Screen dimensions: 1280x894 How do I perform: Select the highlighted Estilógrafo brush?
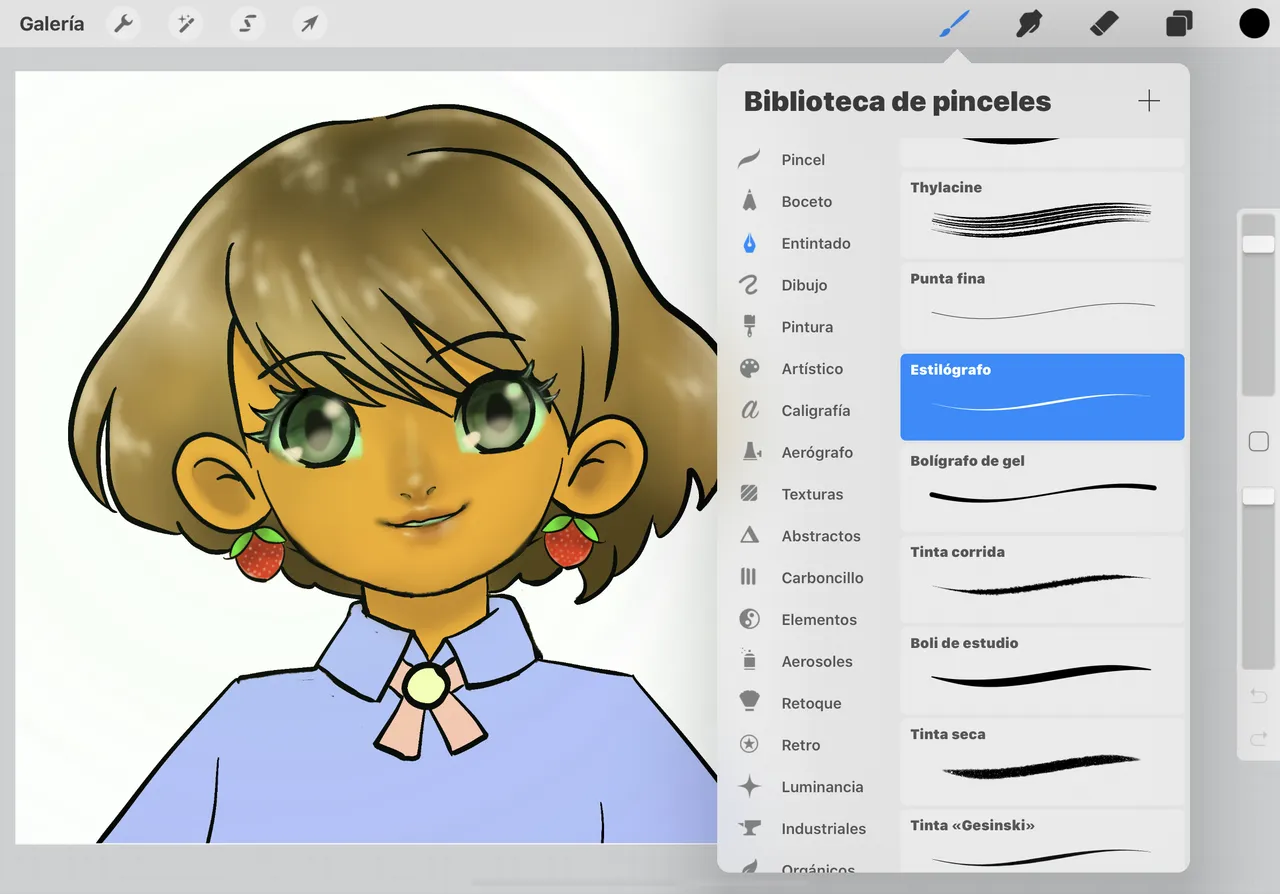click(x=1042, y=396)
